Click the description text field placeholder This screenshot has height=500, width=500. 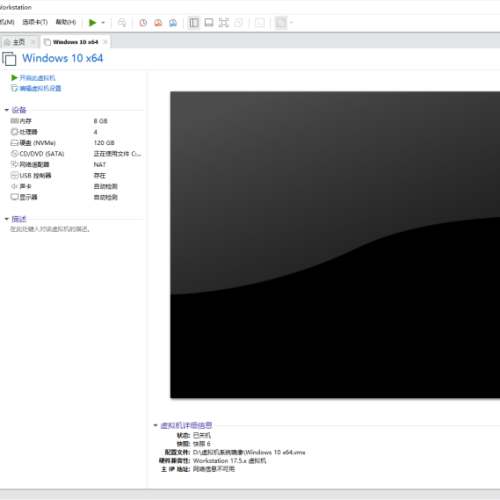click(x=50, y=229)
